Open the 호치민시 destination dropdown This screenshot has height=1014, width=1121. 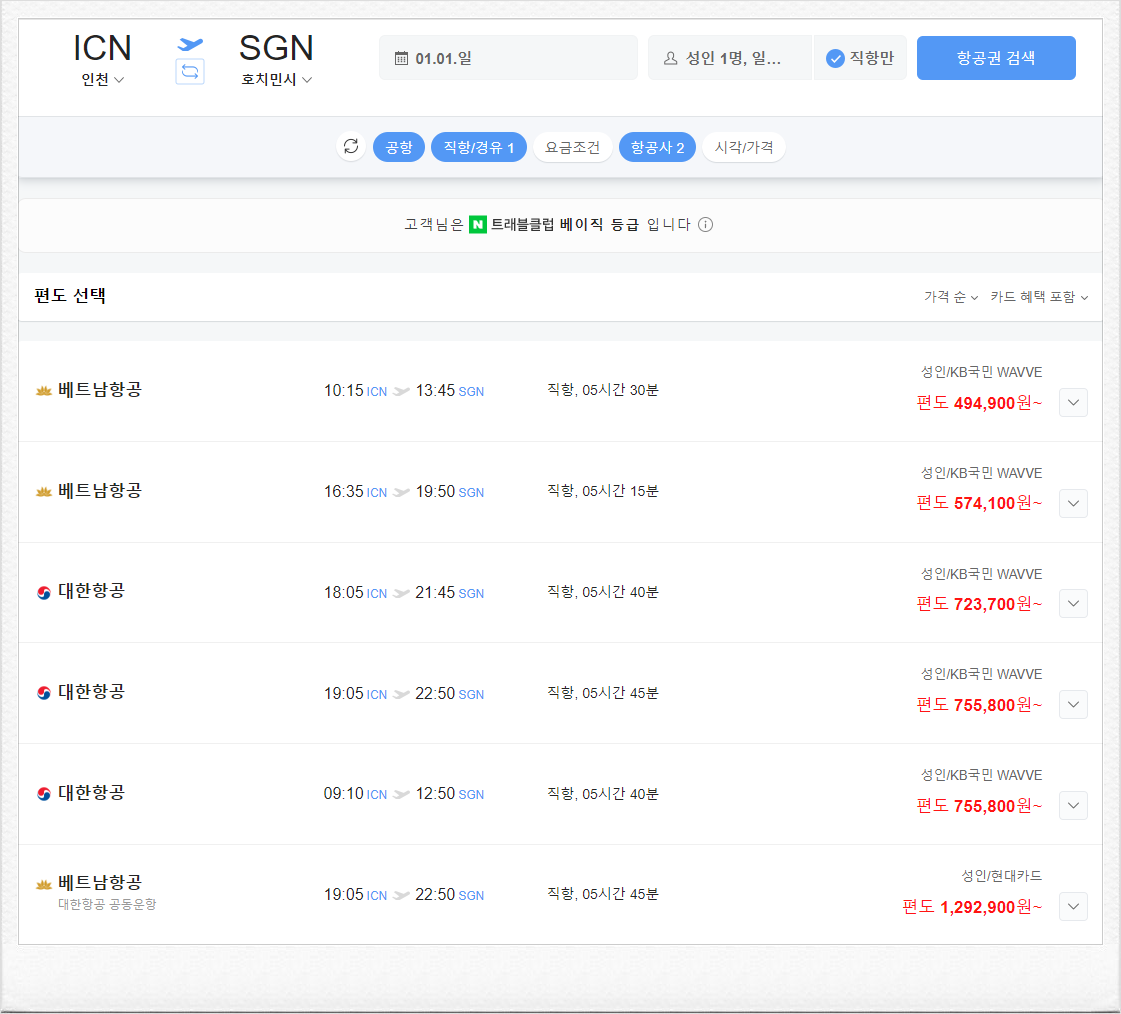click(x=277, y=79)
